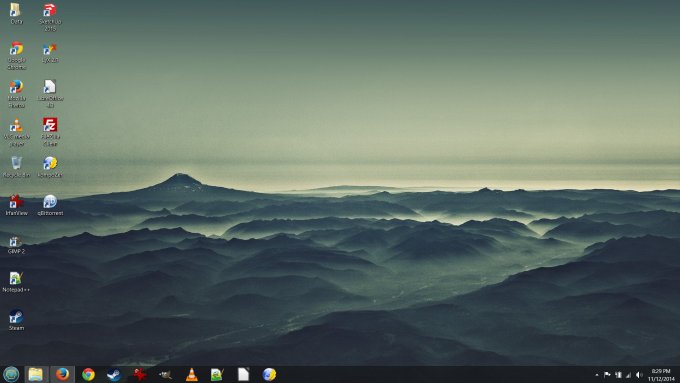680x383 pixels.
Task: Launch GIMP from the taskbar
Action: tap(165, 374)
